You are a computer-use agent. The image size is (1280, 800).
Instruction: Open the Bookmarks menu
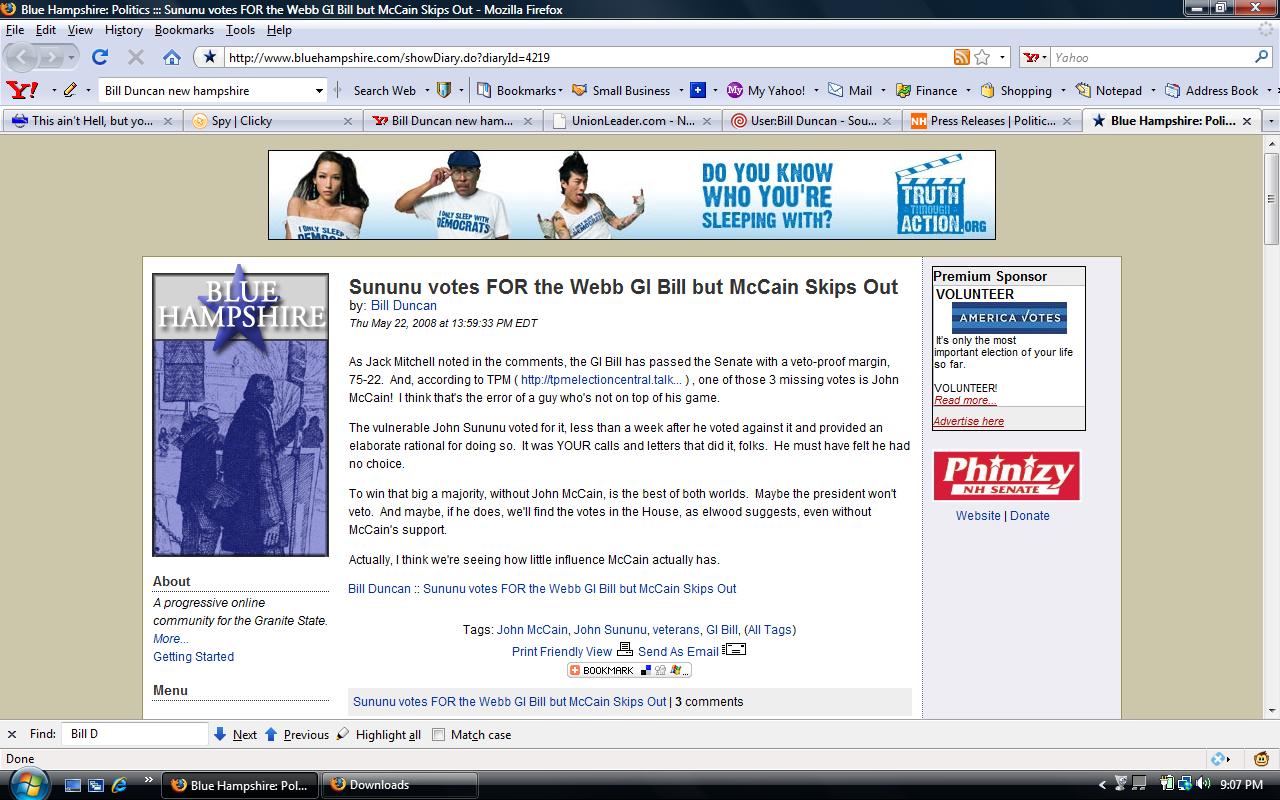pyautogui.click(x=184, y=30)
